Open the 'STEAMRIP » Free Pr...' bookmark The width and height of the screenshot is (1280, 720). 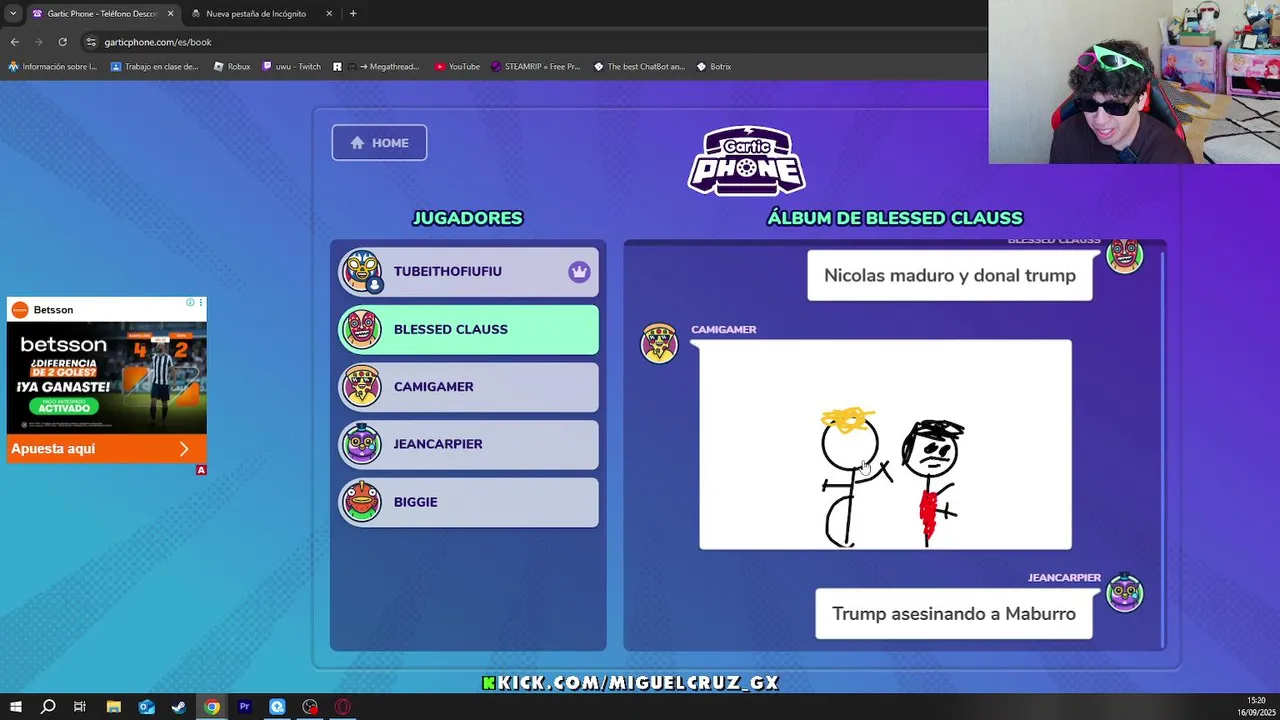coord(535,67)
